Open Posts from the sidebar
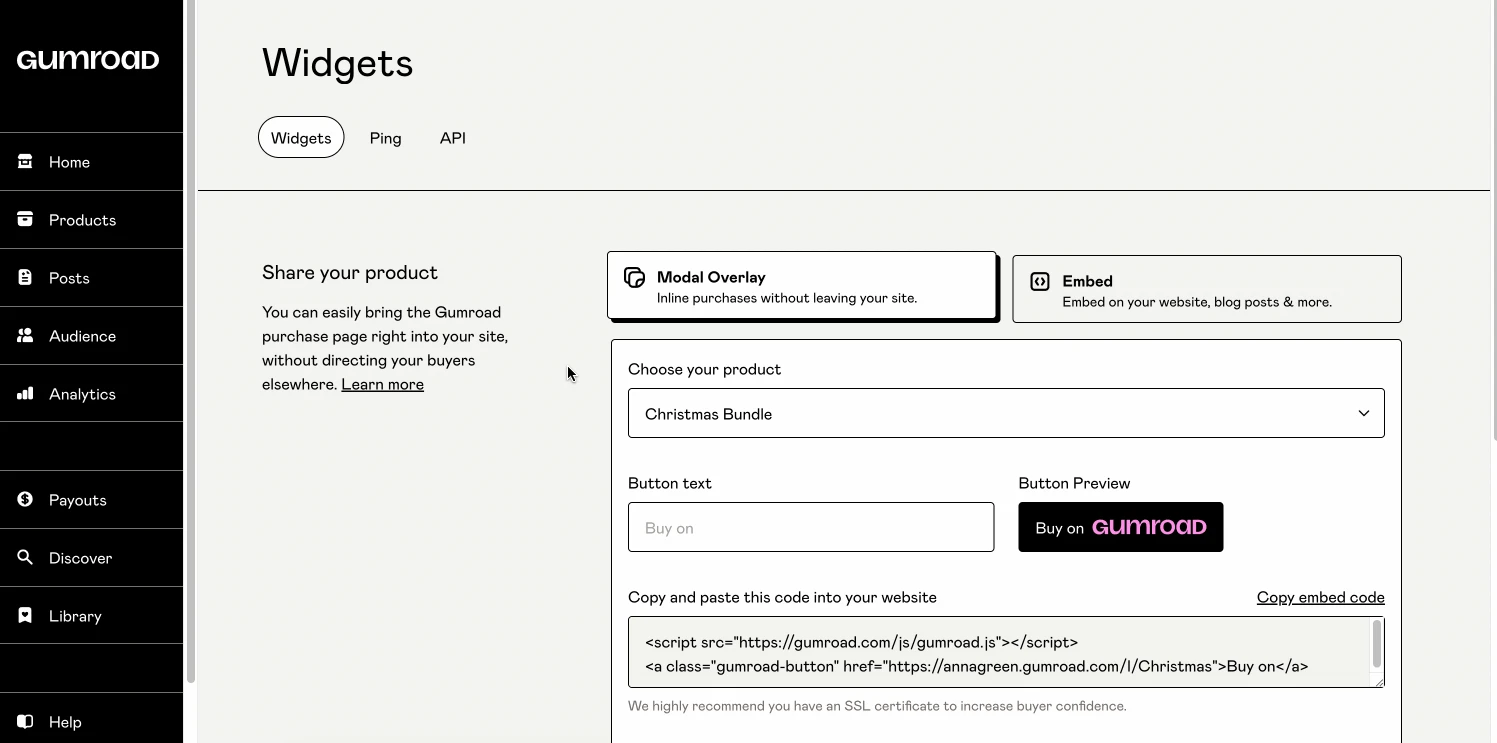This screenshot has width=1497, height=743. (70, 277)
